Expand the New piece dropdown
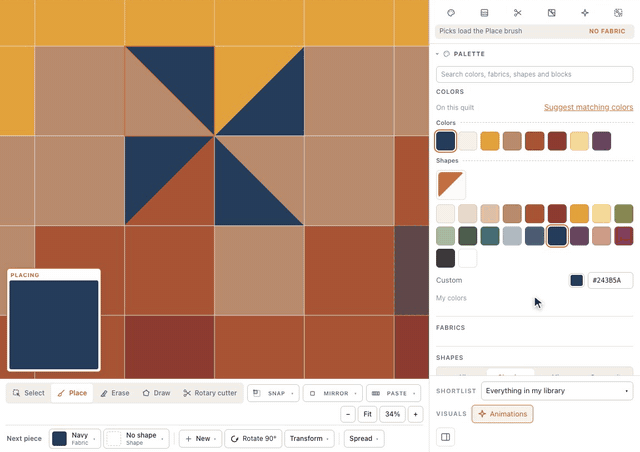The image size is (640, 452). point(200,439)
